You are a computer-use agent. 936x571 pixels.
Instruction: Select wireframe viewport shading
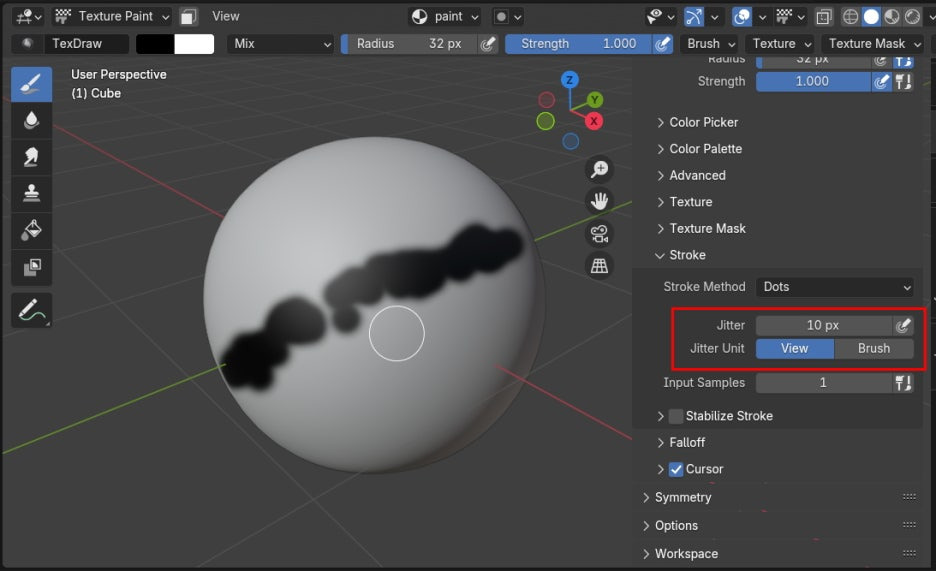850,17
